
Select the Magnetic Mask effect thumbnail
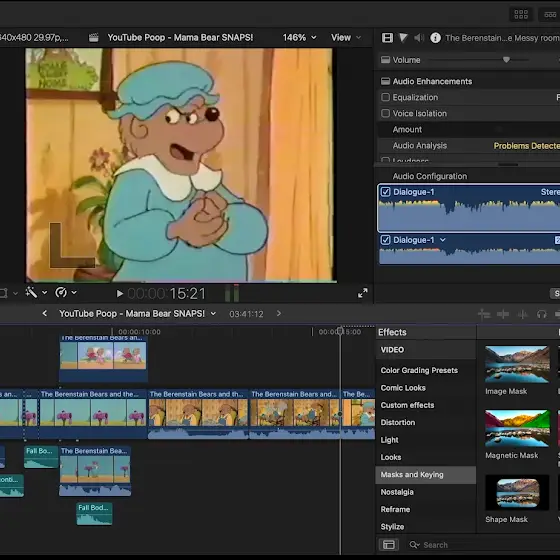pyautogui.click(x=517, y=429)
